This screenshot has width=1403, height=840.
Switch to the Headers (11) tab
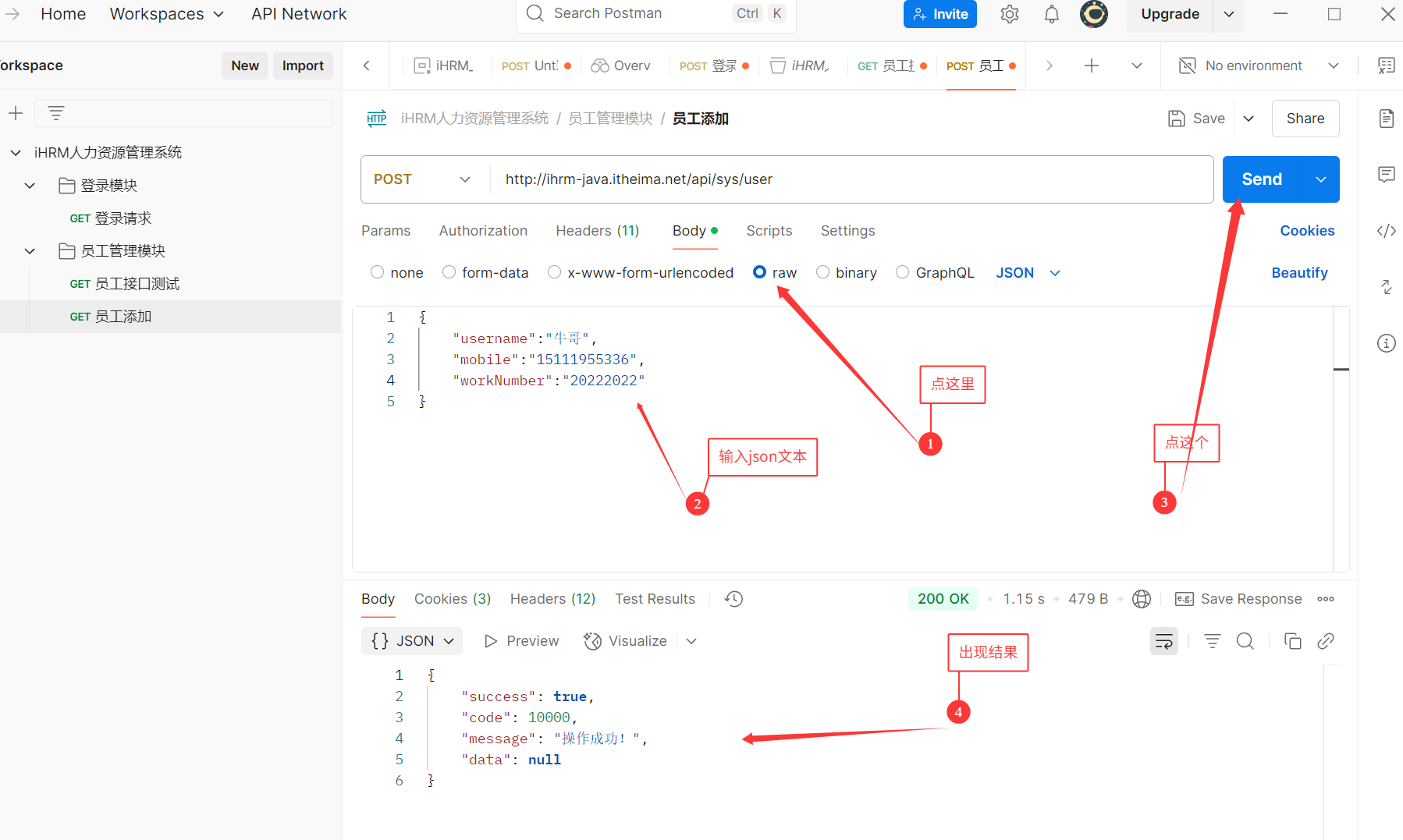597,231
